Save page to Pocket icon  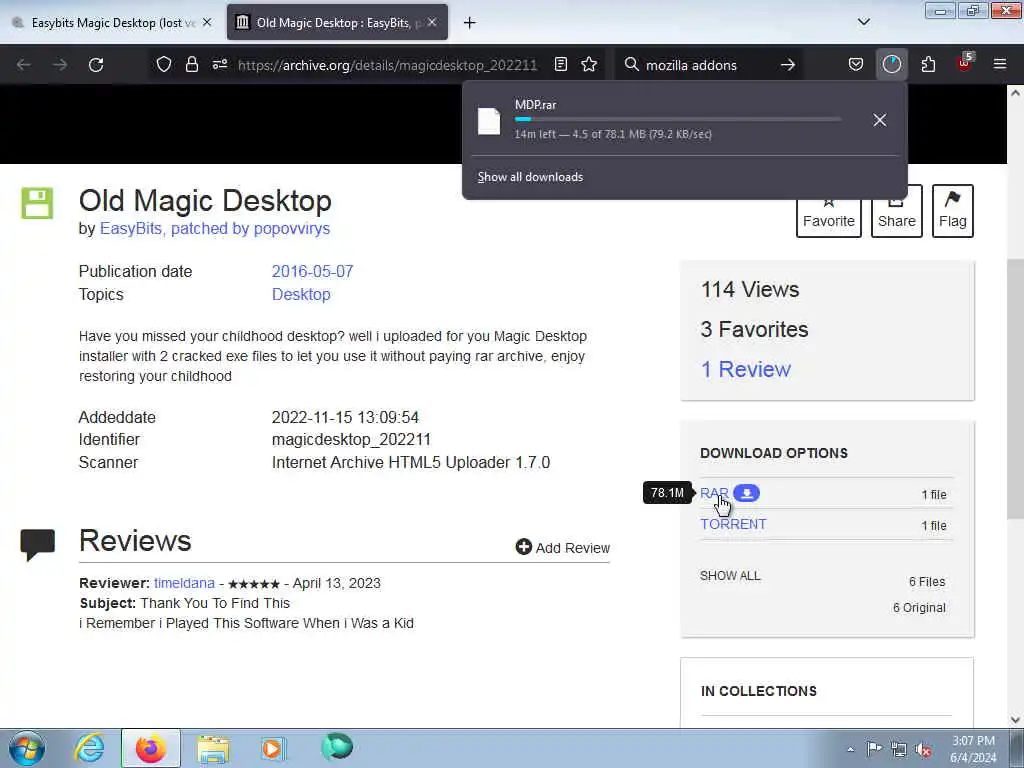(x=856, y=64)
